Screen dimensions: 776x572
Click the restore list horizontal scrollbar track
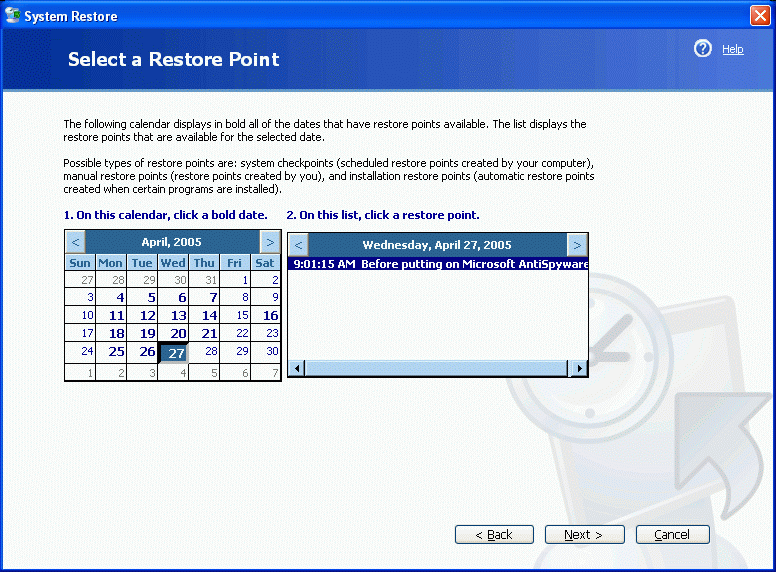pos(436,368)
